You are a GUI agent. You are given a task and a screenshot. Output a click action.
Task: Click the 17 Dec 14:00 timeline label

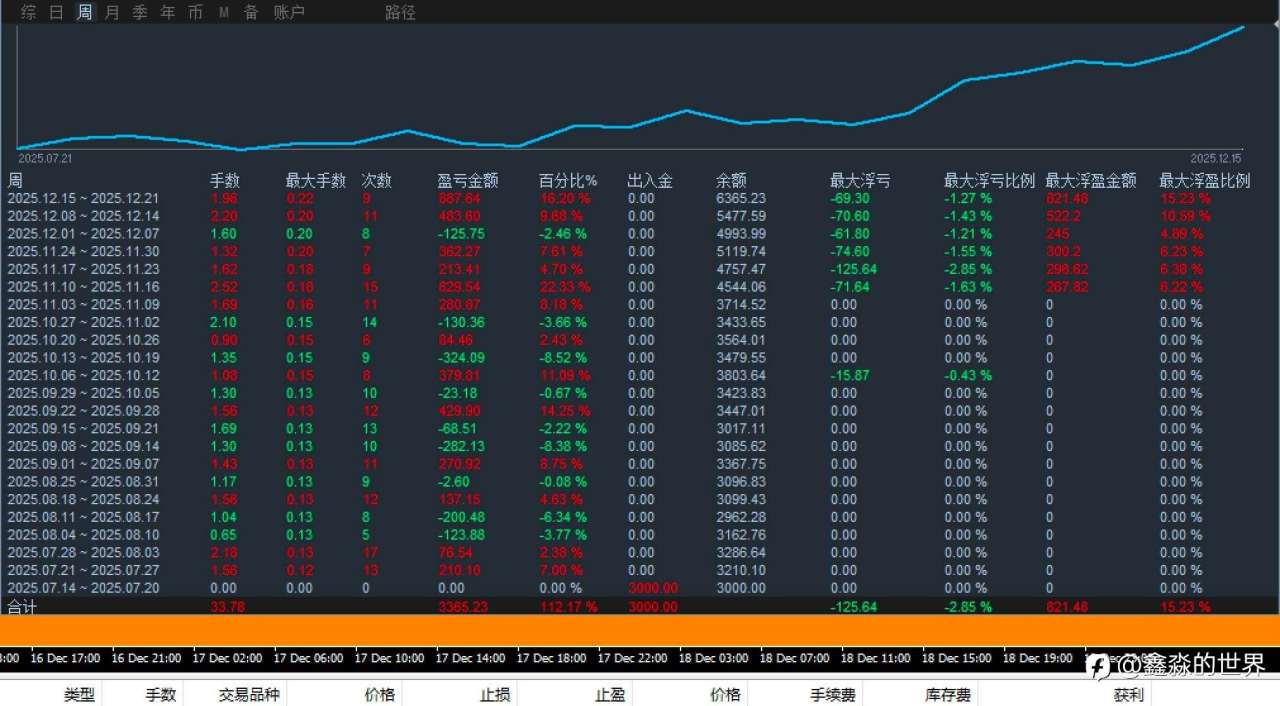(471, 658)
